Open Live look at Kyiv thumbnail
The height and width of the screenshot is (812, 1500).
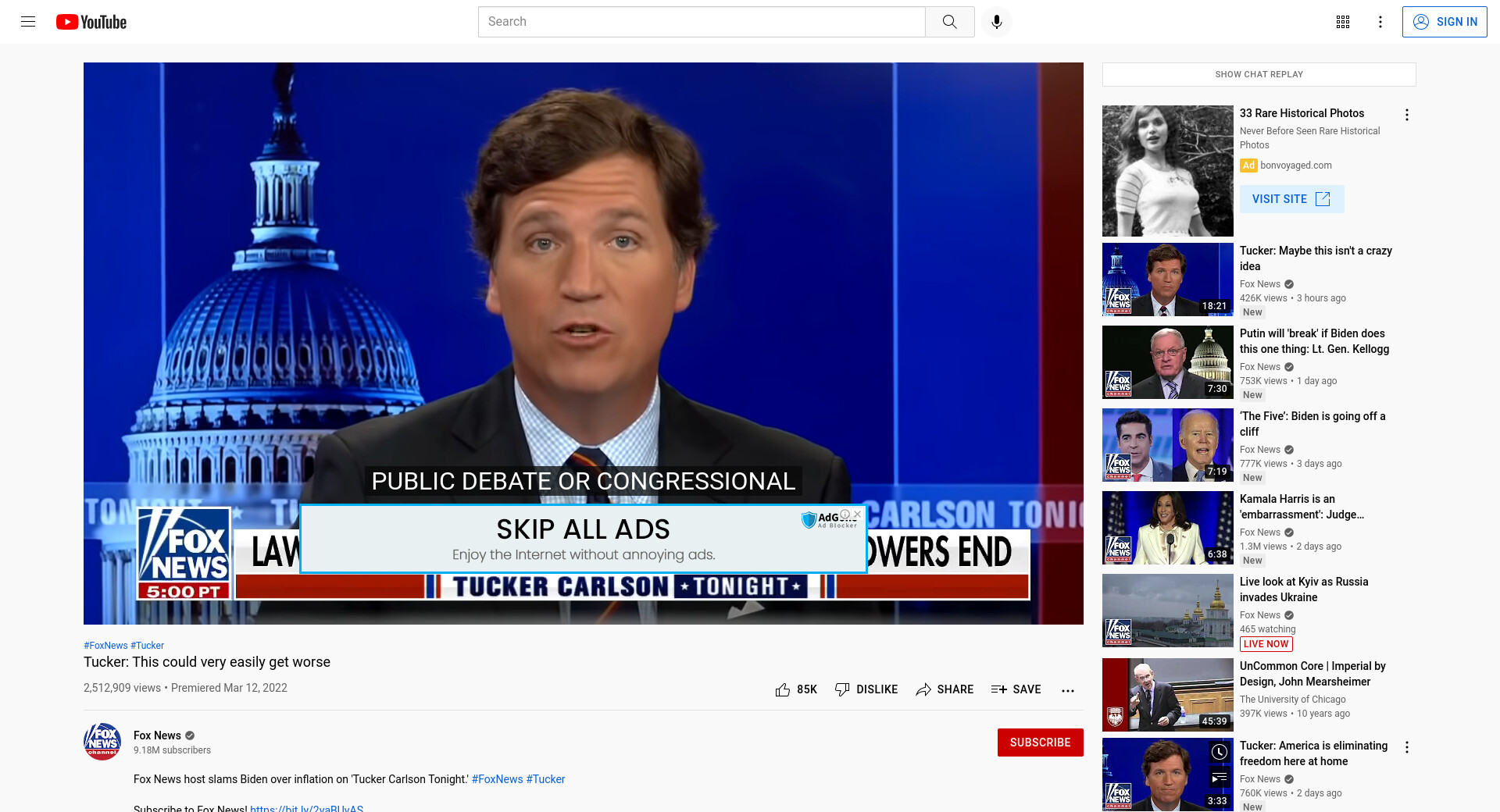tap(1167, 611)
